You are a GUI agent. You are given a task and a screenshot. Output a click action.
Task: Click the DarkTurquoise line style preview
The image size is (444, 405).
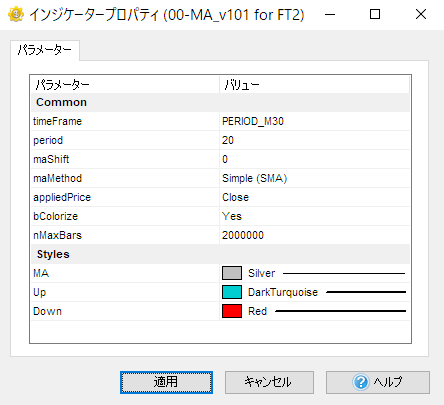pyautogui.click(x=366, y=292)
